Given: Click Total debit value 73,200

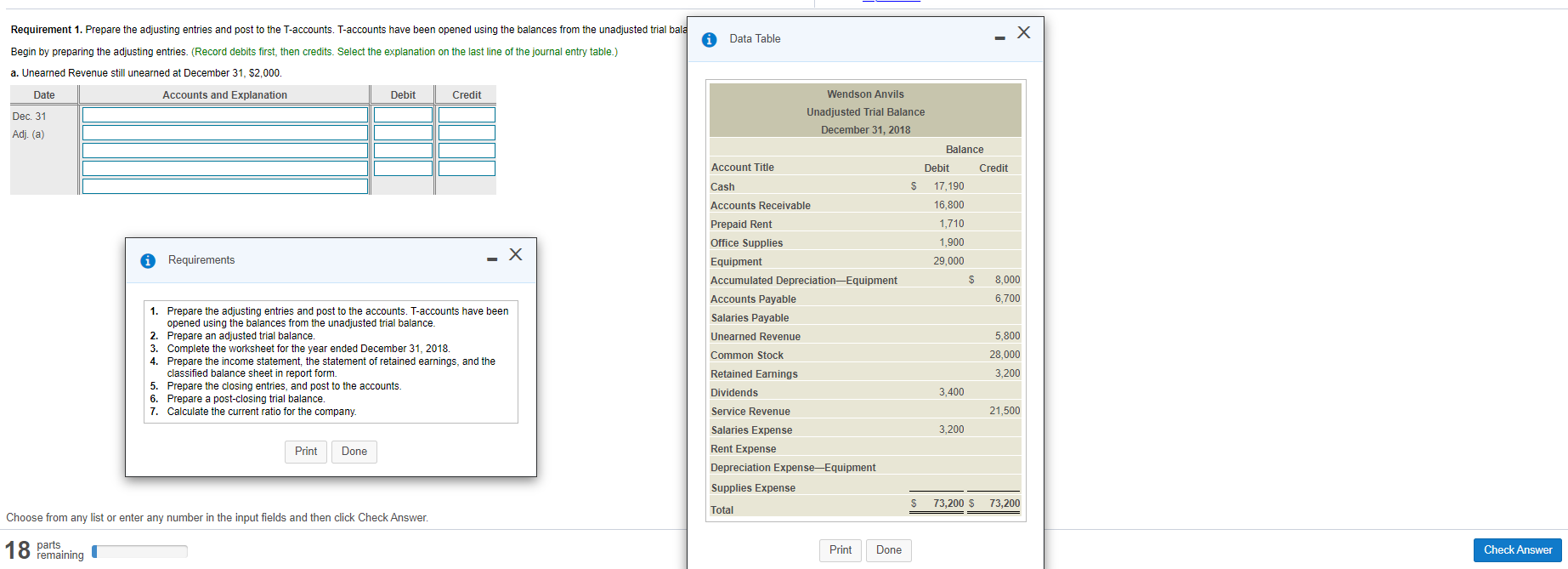Looking at the screenshot, I should coord(948,504).
